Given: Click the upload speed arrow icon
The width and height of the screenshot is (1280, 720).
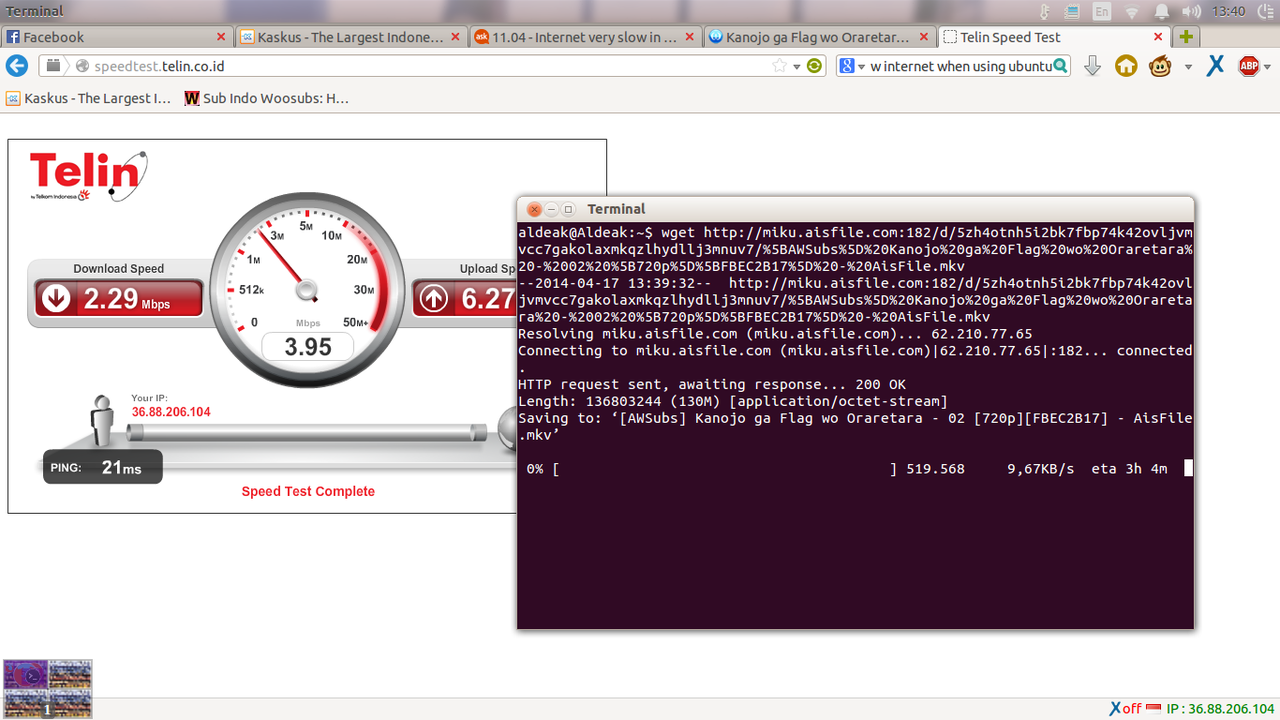Looking at the screenshot, I should click(433, 298).
